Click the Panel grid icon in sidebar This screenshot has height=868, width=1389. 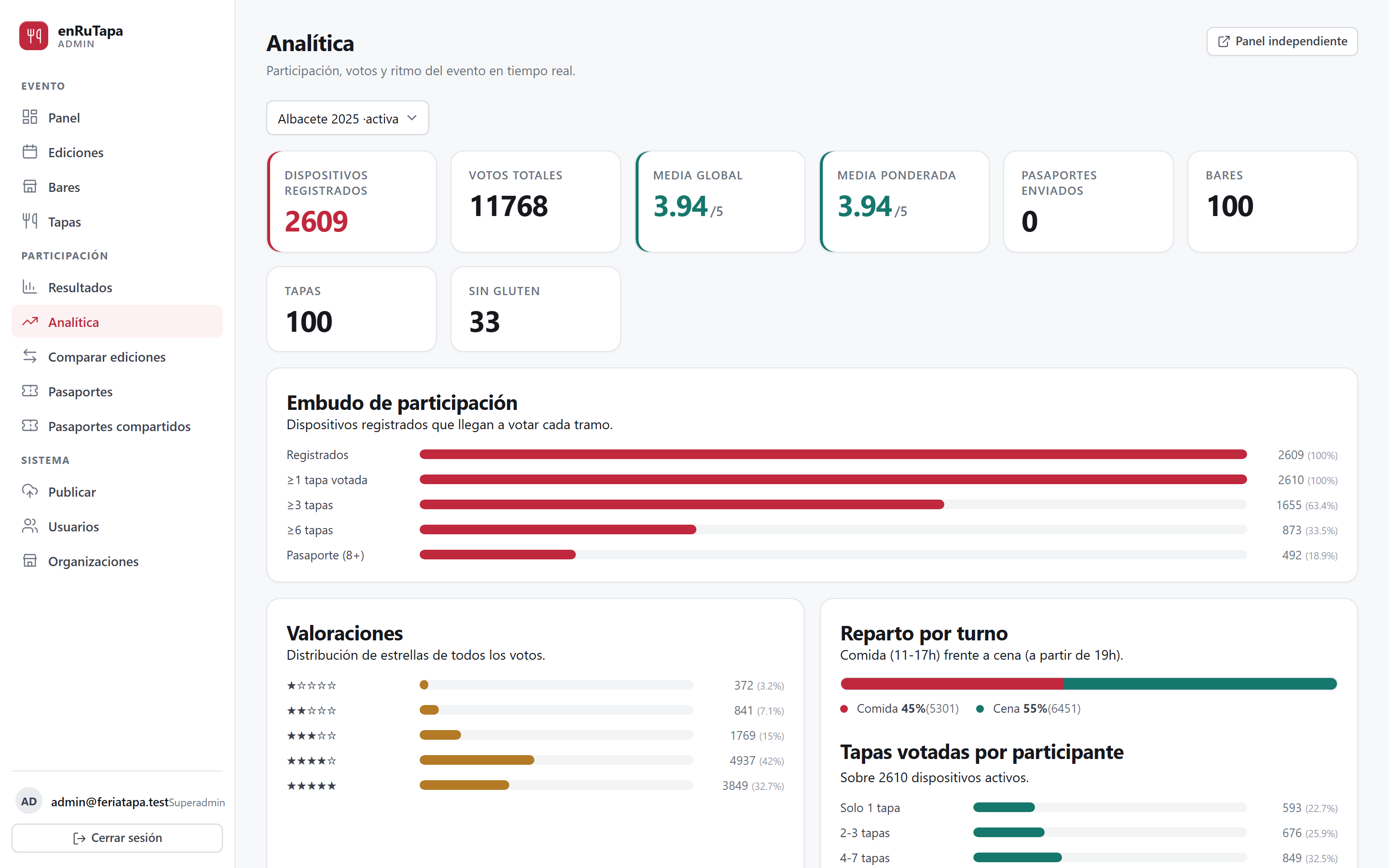[x=30, y=117]
